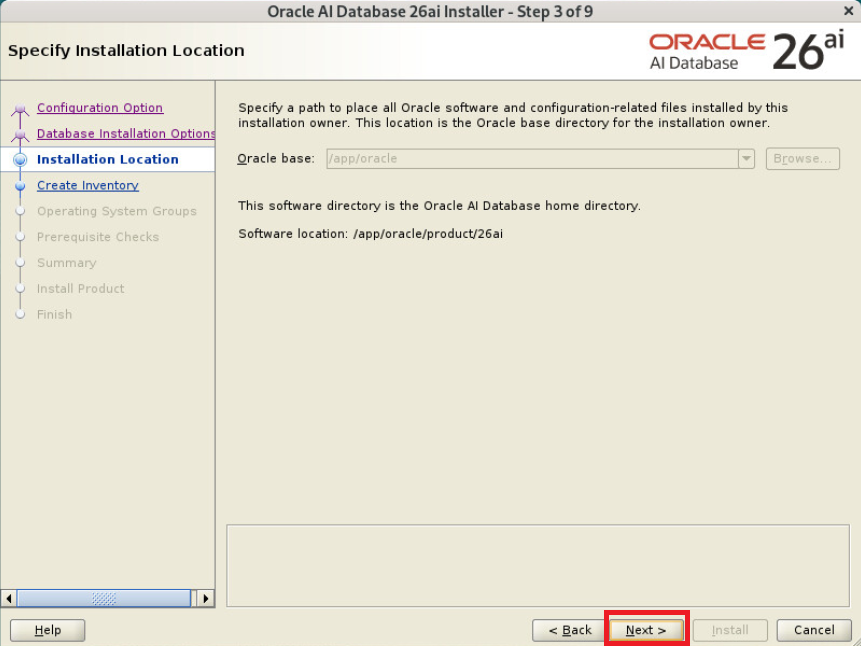Click the Software location path text

[428, 233]
